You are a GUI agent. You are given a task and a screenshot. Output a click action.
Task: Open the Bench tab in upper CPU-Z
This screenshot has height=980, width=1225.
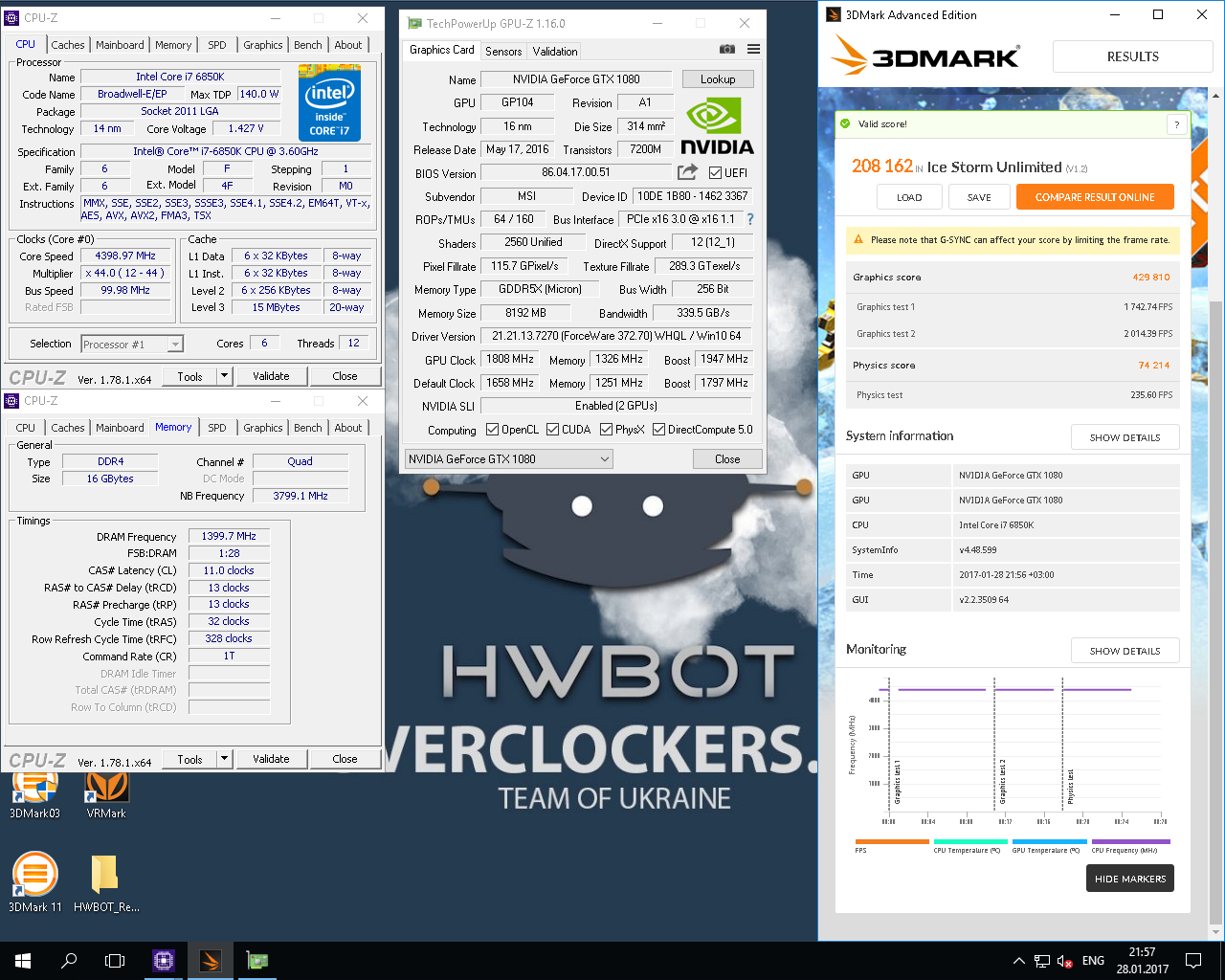tap(308, 45)
